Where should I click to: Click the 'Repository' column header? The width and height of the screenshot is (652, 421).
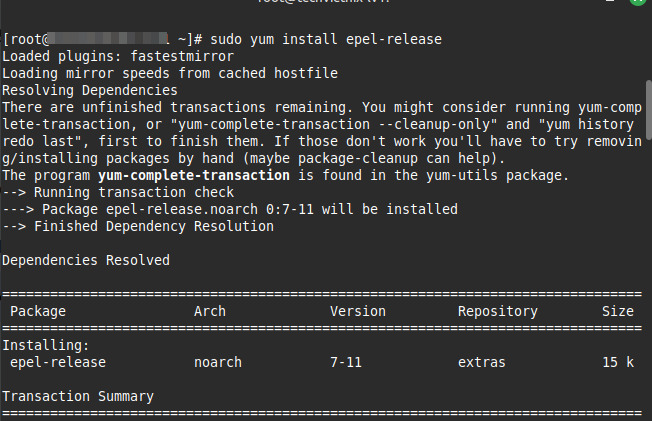click(x=498, y=312)
